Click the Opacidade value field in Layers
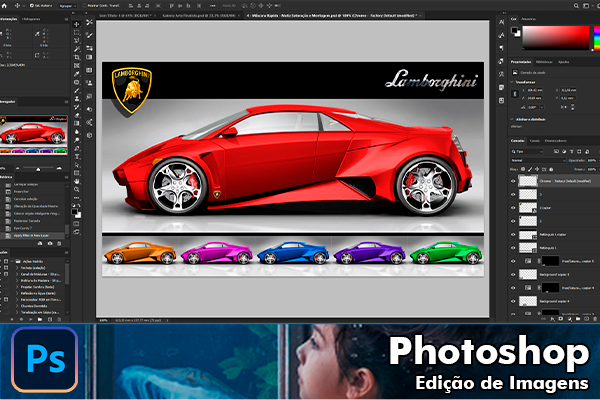Viewport: 600px width, 400px height. click(x=591, y=160)
